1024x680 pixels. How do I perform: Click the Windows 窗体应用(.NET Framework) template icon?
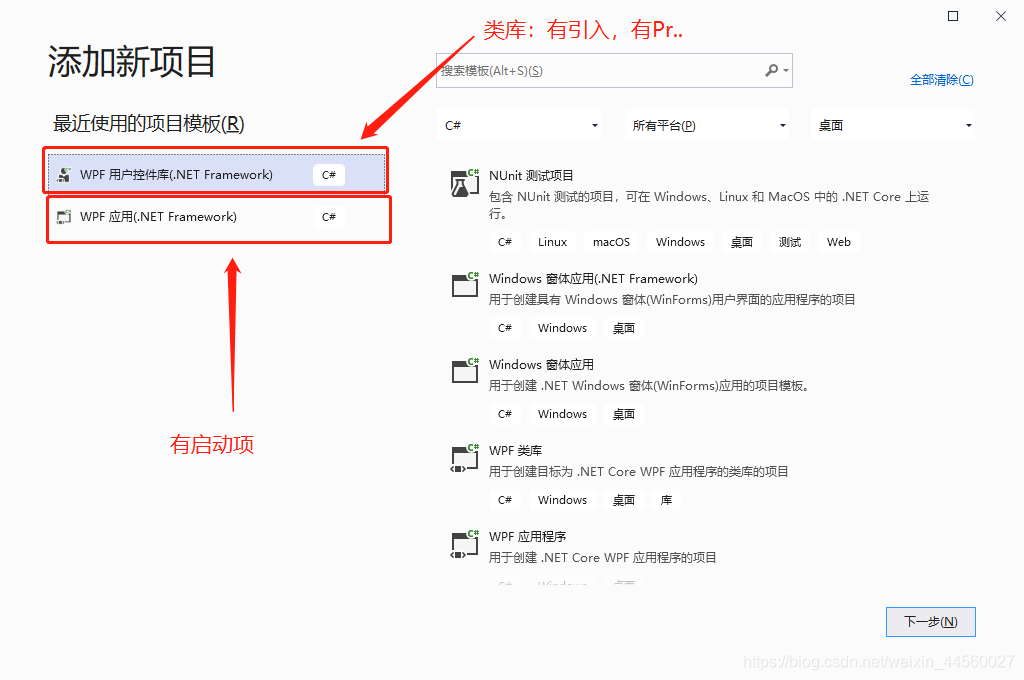[465, 285]
